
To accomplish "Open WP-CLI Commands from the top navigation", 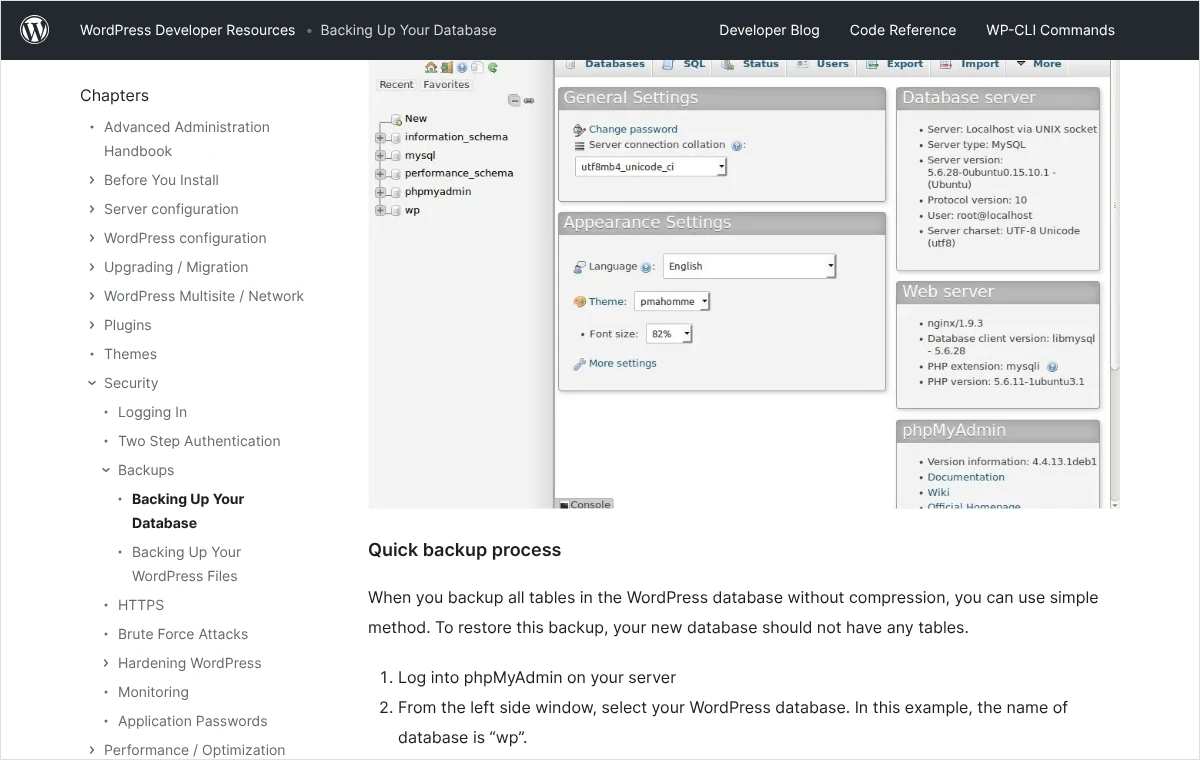I will coord(1050,30).
